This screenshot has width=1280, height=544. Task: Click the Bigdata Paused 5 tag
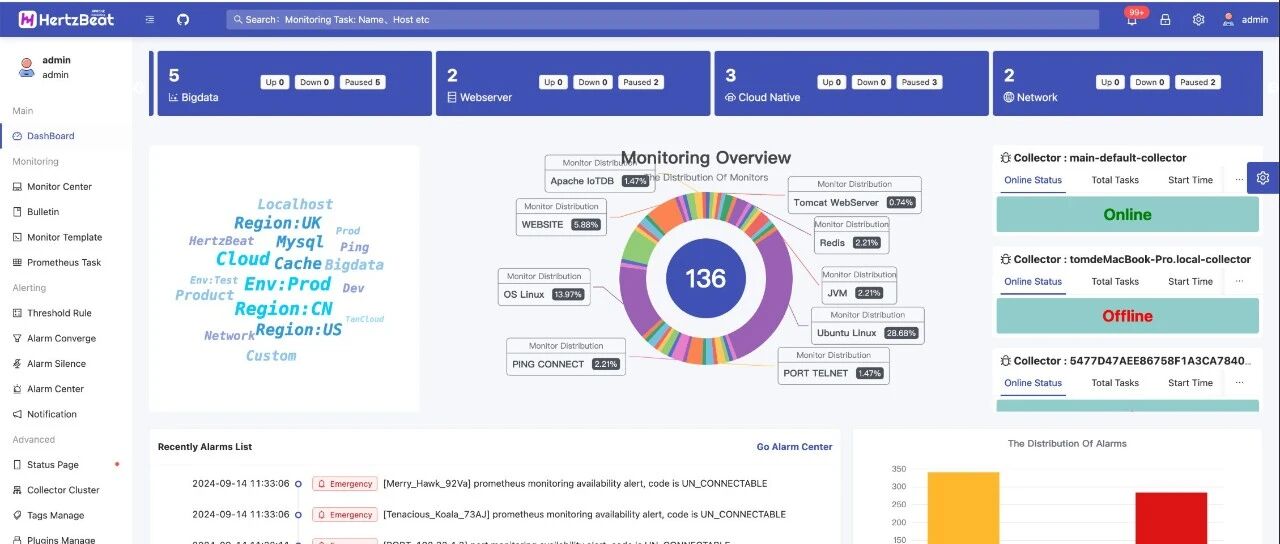click(x=362, y=82)
